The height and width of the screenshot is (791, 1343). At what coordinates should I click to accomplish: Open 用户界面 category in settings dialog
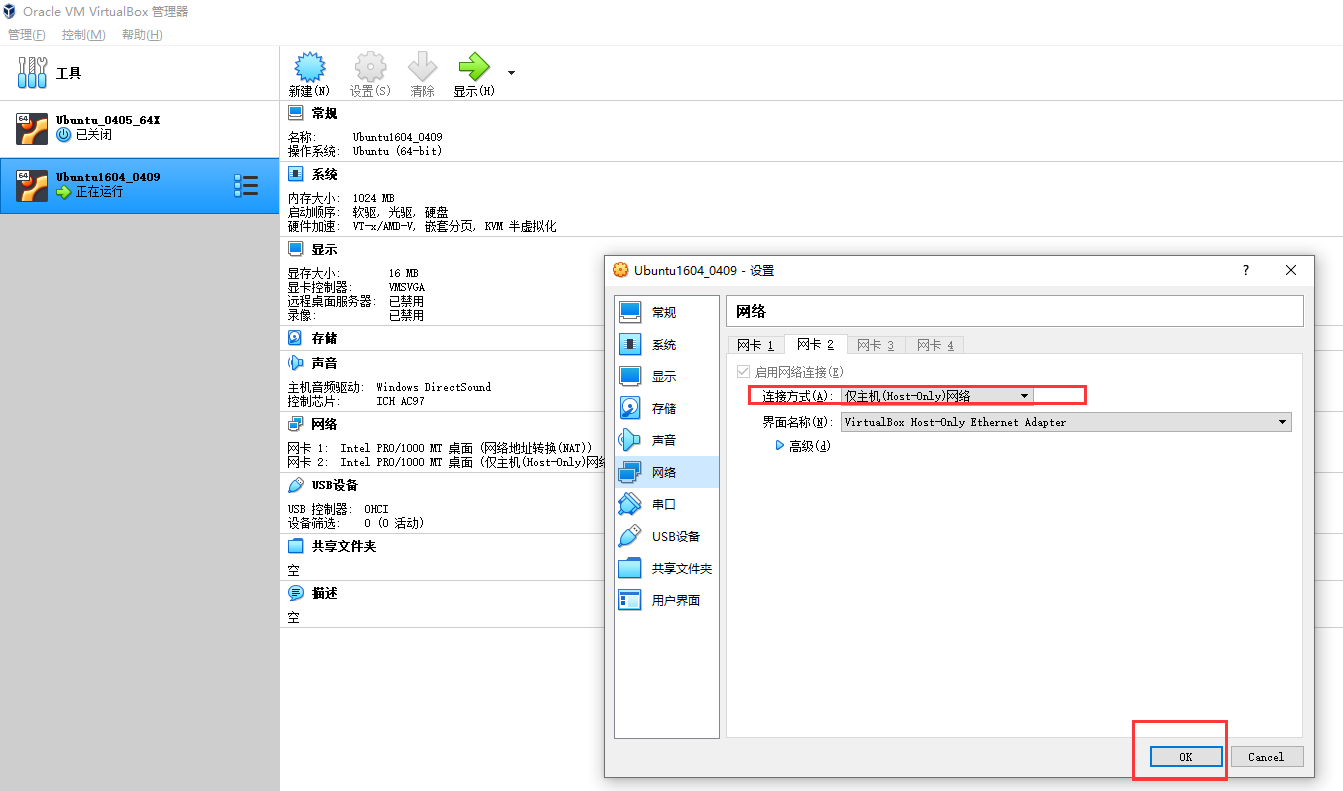click(666, 600)
